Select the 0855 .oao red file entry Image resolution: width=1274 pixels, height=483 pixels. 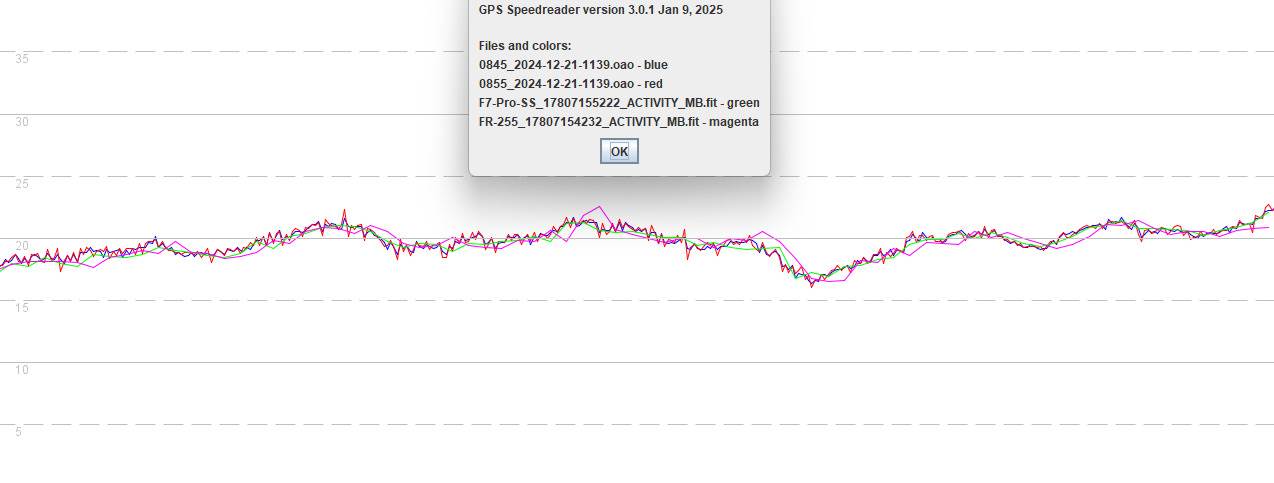(570, 84)
